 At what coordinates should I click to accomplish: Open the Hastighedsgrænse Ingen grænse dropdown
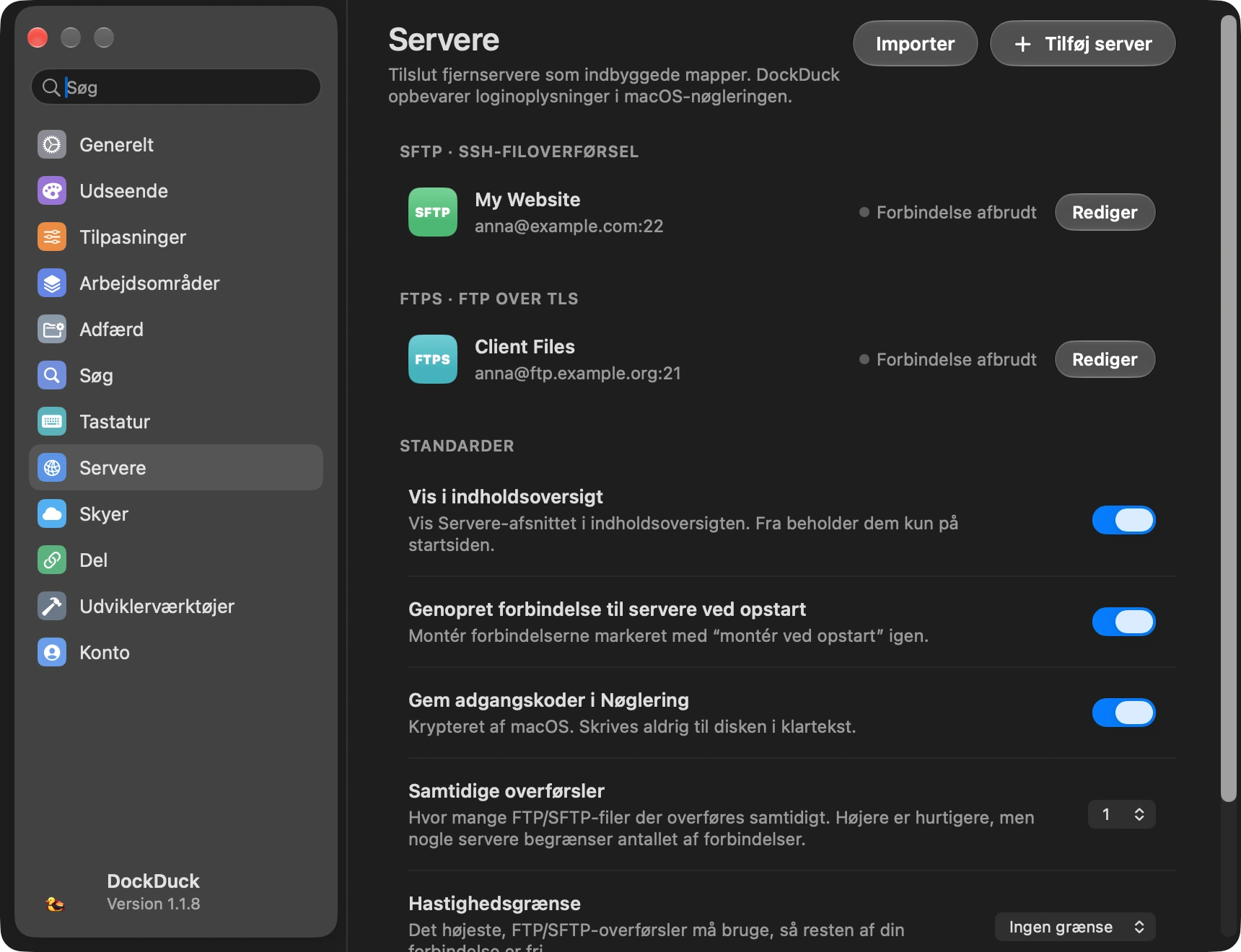(1075, 927)
